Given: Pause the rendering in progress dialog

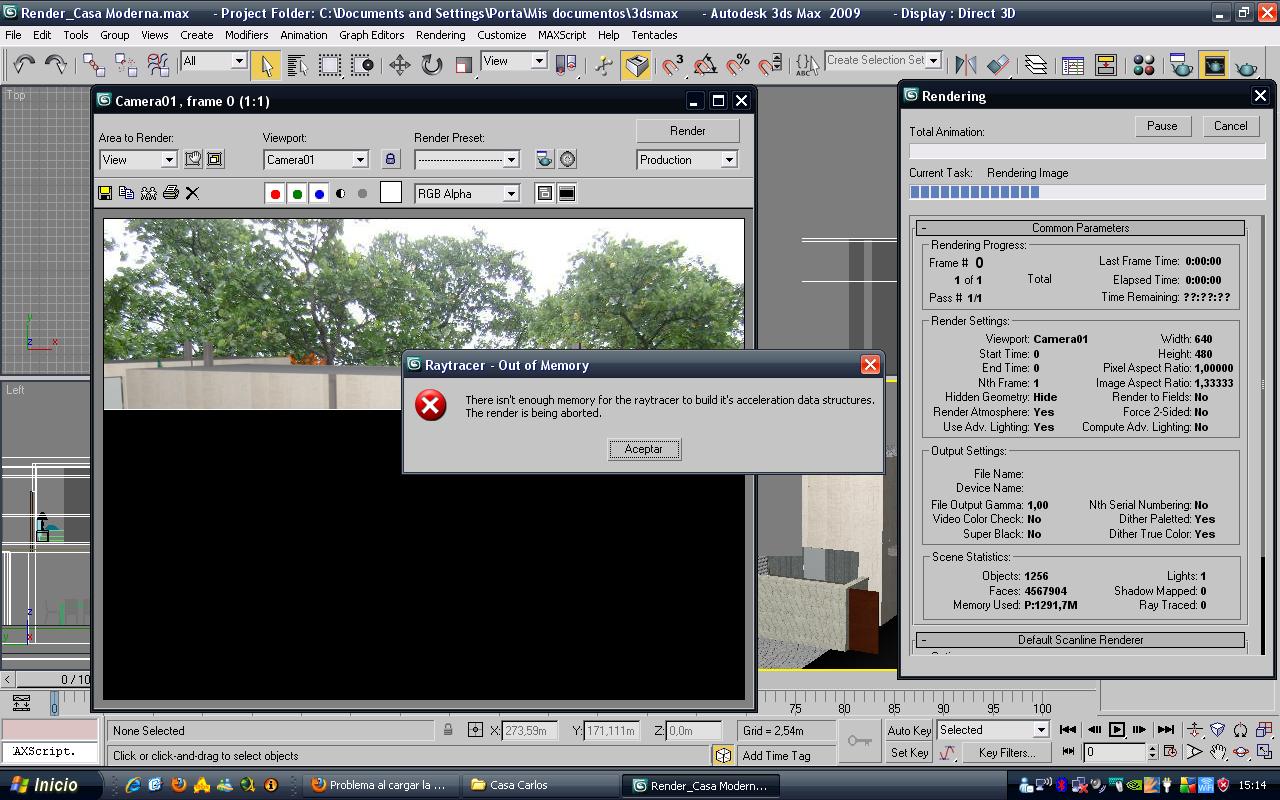Looking at the screenshot, I should pyautogui.click(x=1162, y=126).
